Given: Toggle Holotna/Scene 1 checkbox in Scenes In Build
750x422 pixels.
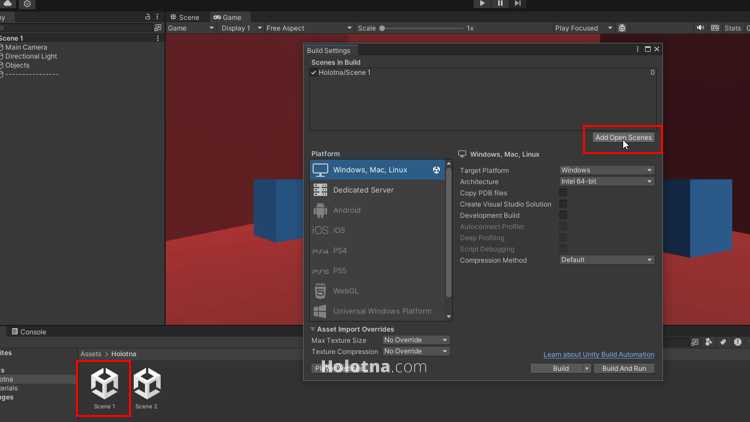Looking at the screenshot, I should click(x=314, y=73).
